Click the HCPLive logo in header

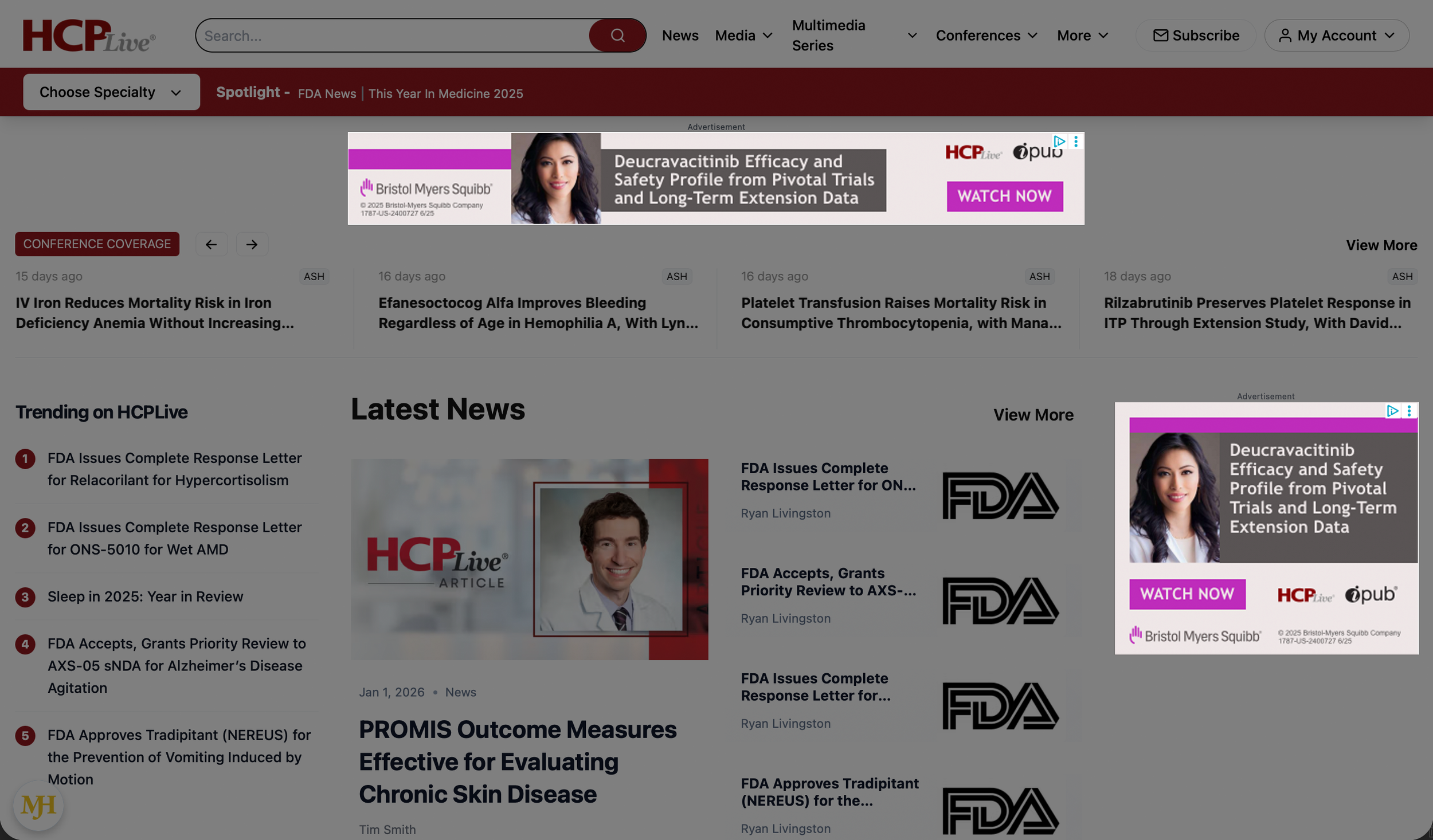(89, 36)
